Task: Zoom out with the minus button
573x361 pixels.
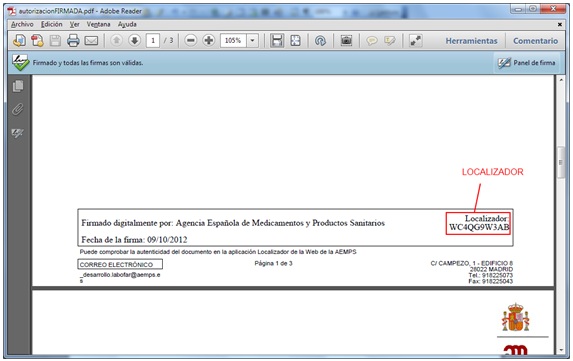Action: tap(191, 40)
